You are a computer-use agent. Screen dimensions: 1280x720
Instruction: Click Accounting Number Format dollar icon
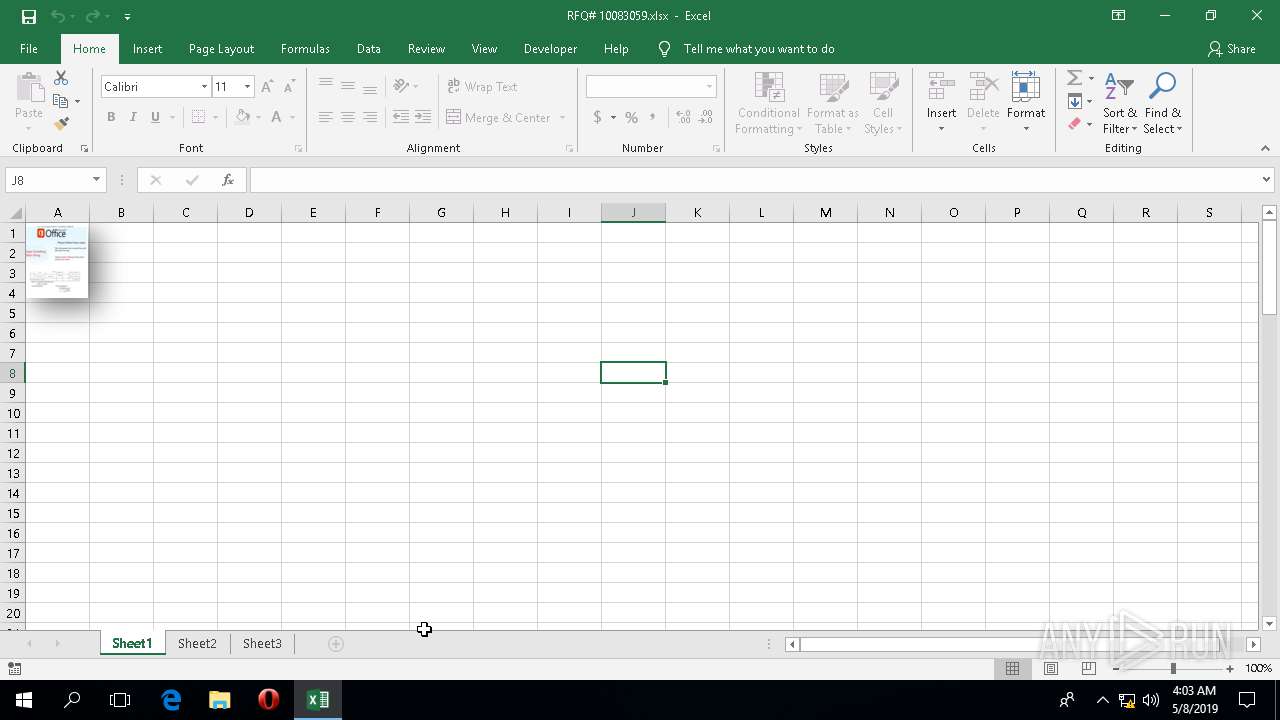tap(597, 117)
